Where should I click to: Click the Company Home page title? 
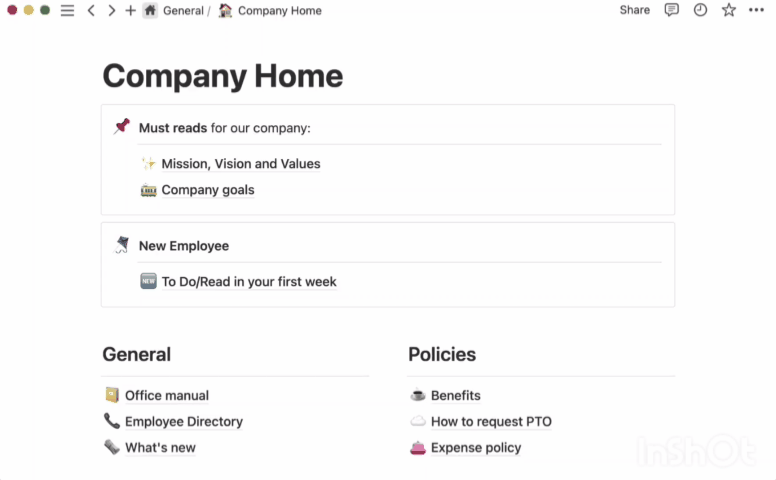pyautogui.click(x=222, y=76)
